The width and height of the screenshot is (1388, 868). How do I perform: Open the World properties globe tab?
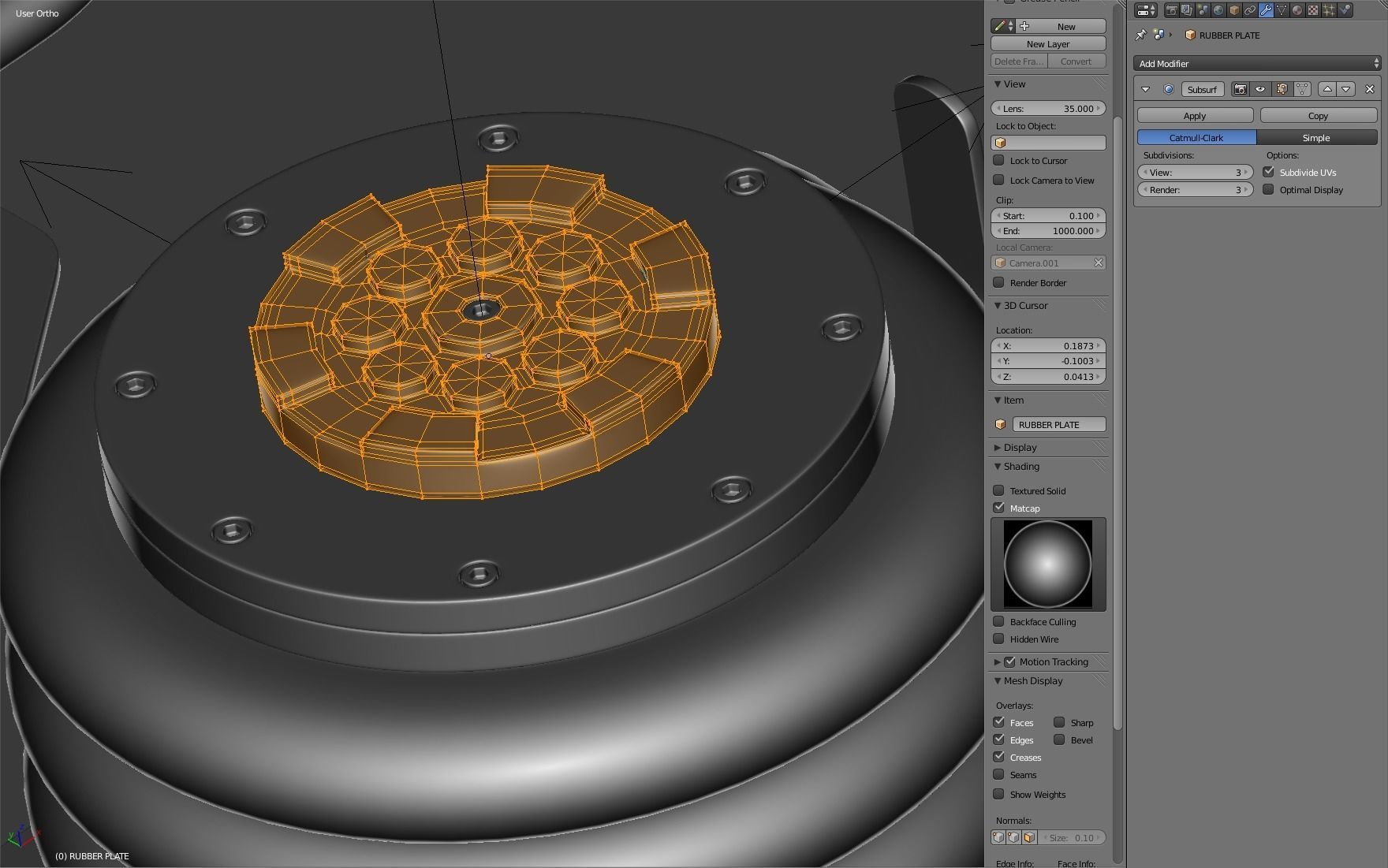pyautogui.click(x=1218, y=10)
